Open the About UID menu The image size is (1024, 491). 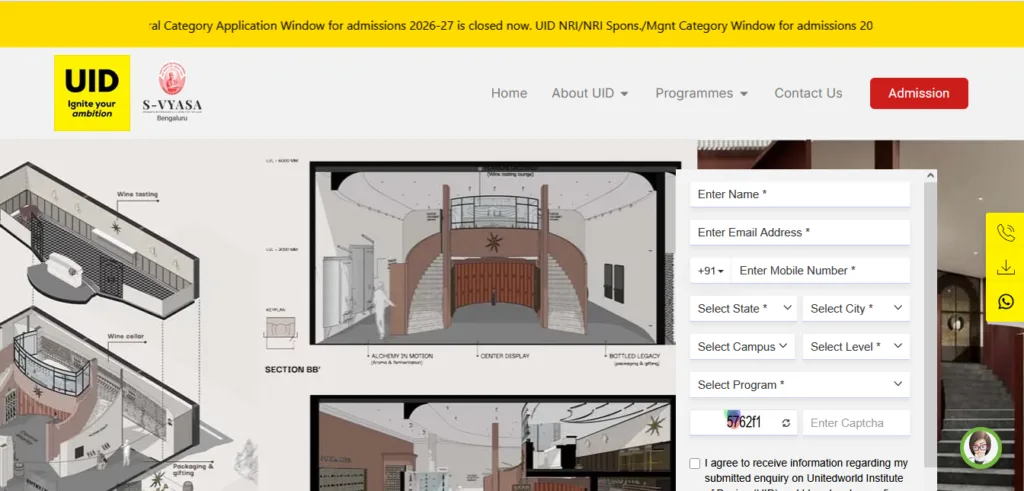coord(590,93)
